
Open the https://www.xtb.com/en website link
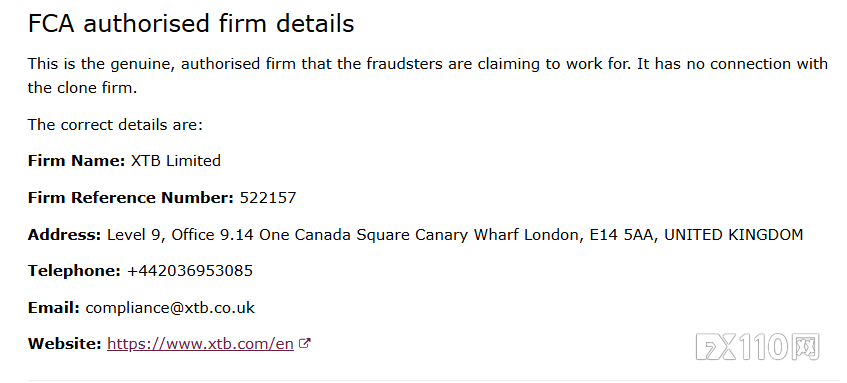tap(200, 344)
